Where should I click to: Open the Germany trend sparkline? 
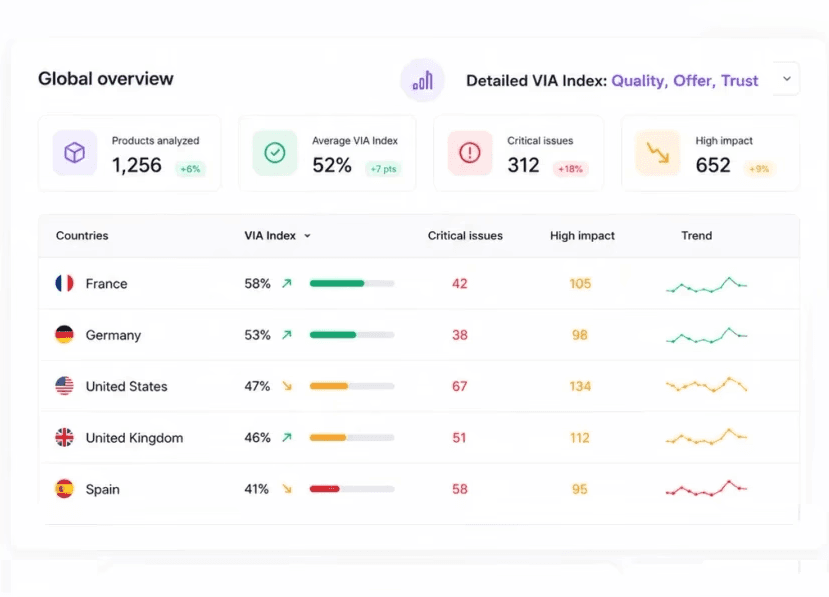(x=706, y=335)
